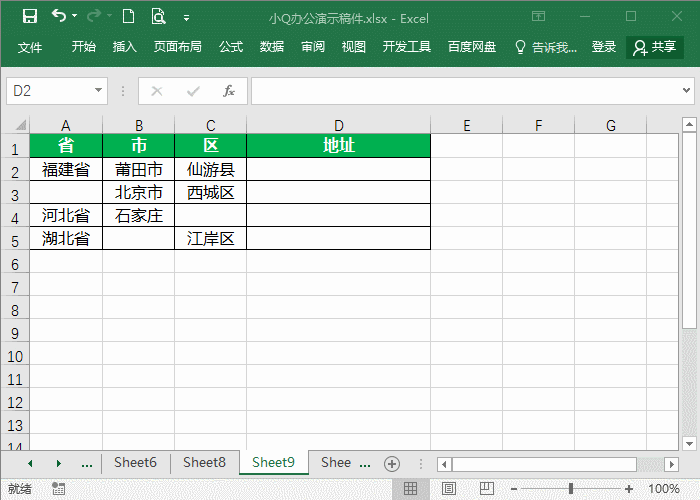
Task: Click next sheet navigation arrow
Action: pos(58,464)
